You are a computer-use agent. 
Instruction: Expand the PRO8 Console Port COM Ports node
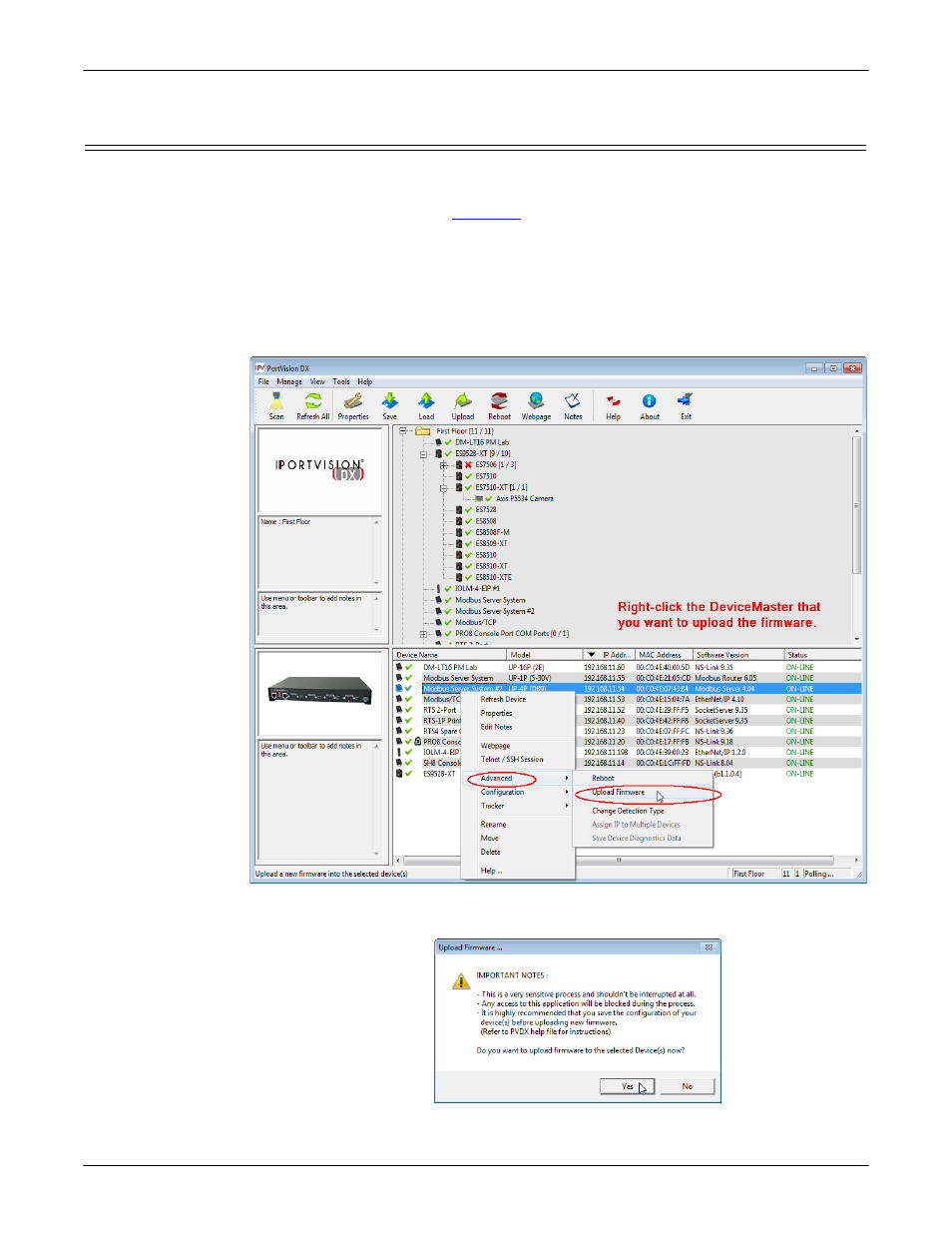tap(424, 634)
